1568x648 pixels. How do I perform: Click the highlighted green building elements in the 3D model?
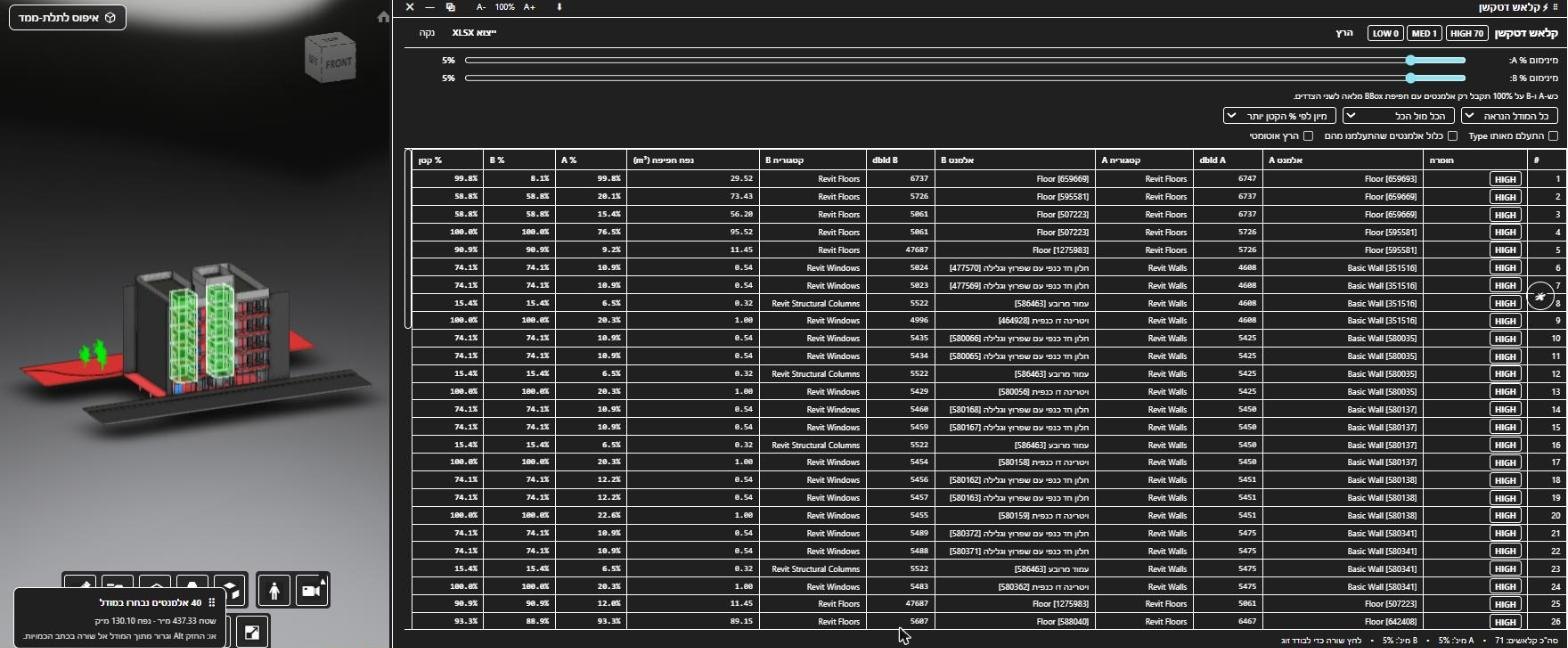[x=204, y=332]
